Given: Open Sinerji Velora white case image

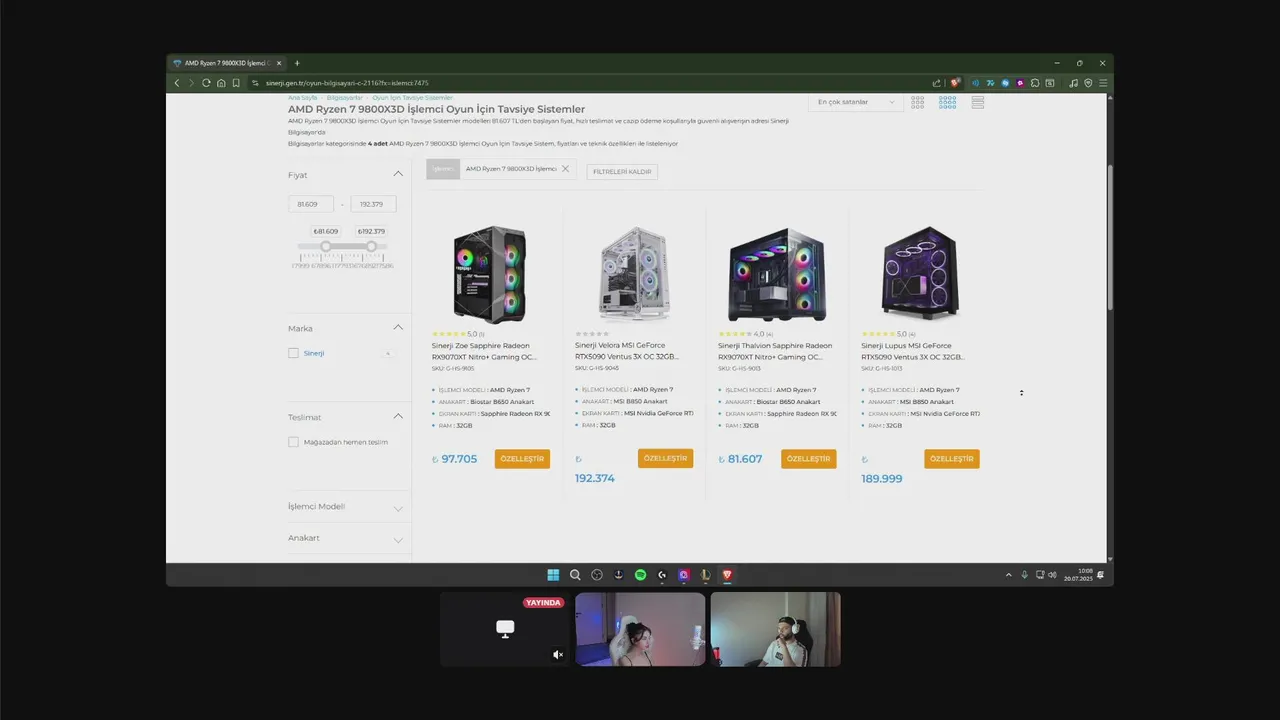Looking at the screenshot, I should [633, 273].
